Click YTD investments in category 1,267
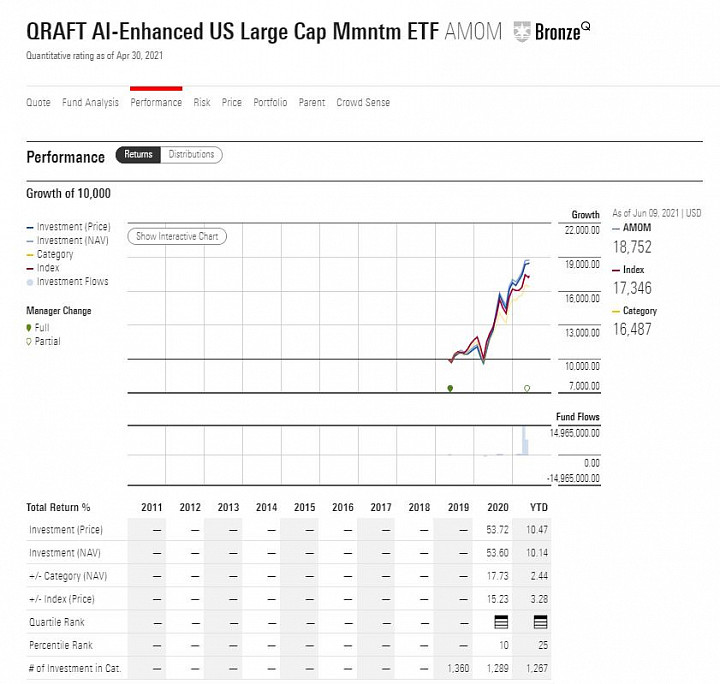The width and height of the screenshot is (720, 684). click(x=537, y=668)
